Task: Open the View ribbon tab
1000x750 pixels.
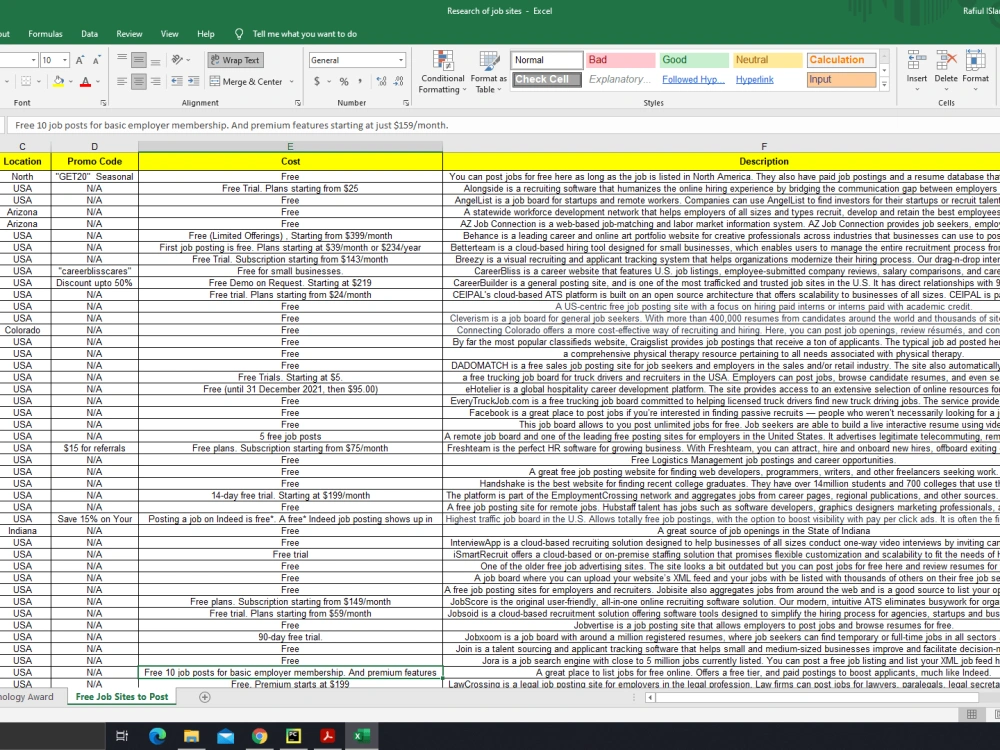Action: point(170,34)
